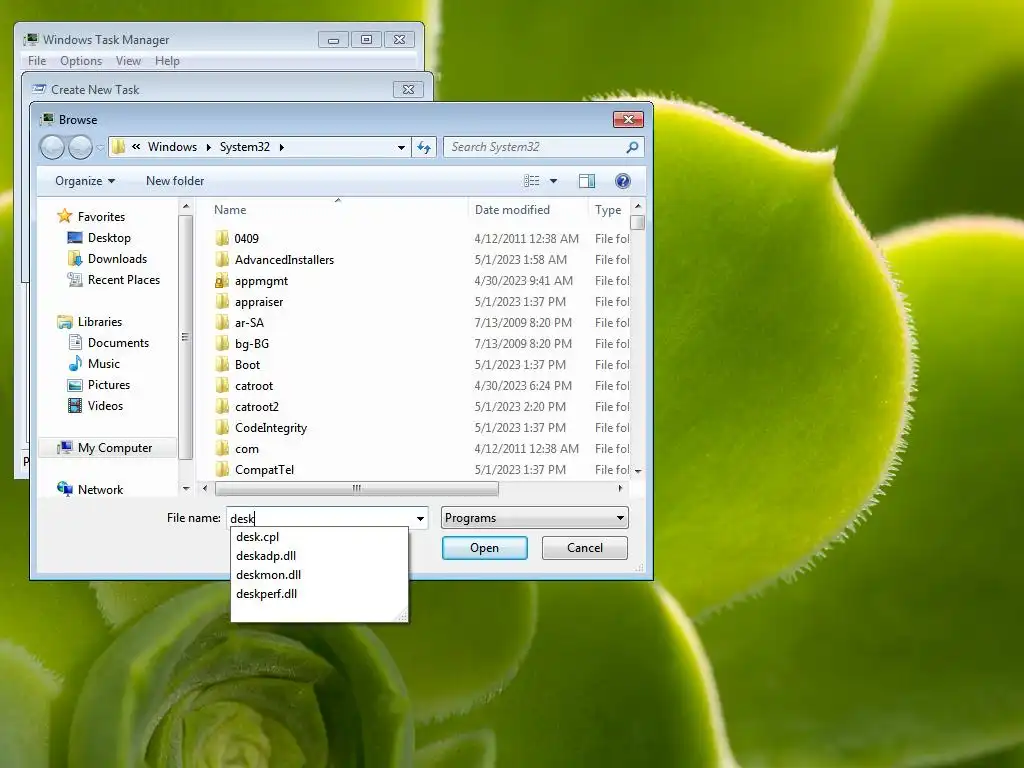Click the Pictures library icon

pyautogui.click(x=75, y=385)
